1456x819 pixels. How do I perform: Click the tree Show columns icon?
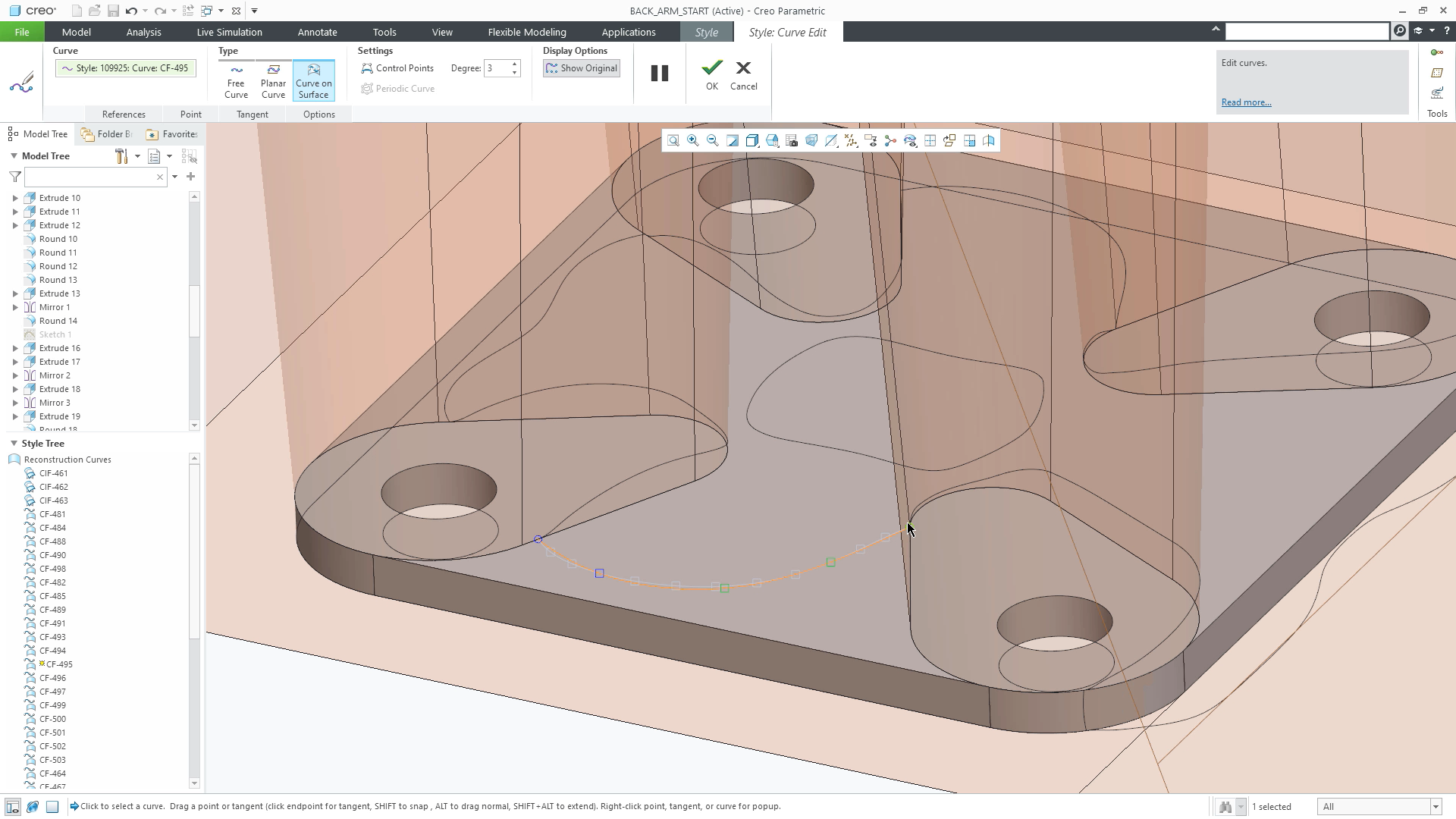click(154, 156)
